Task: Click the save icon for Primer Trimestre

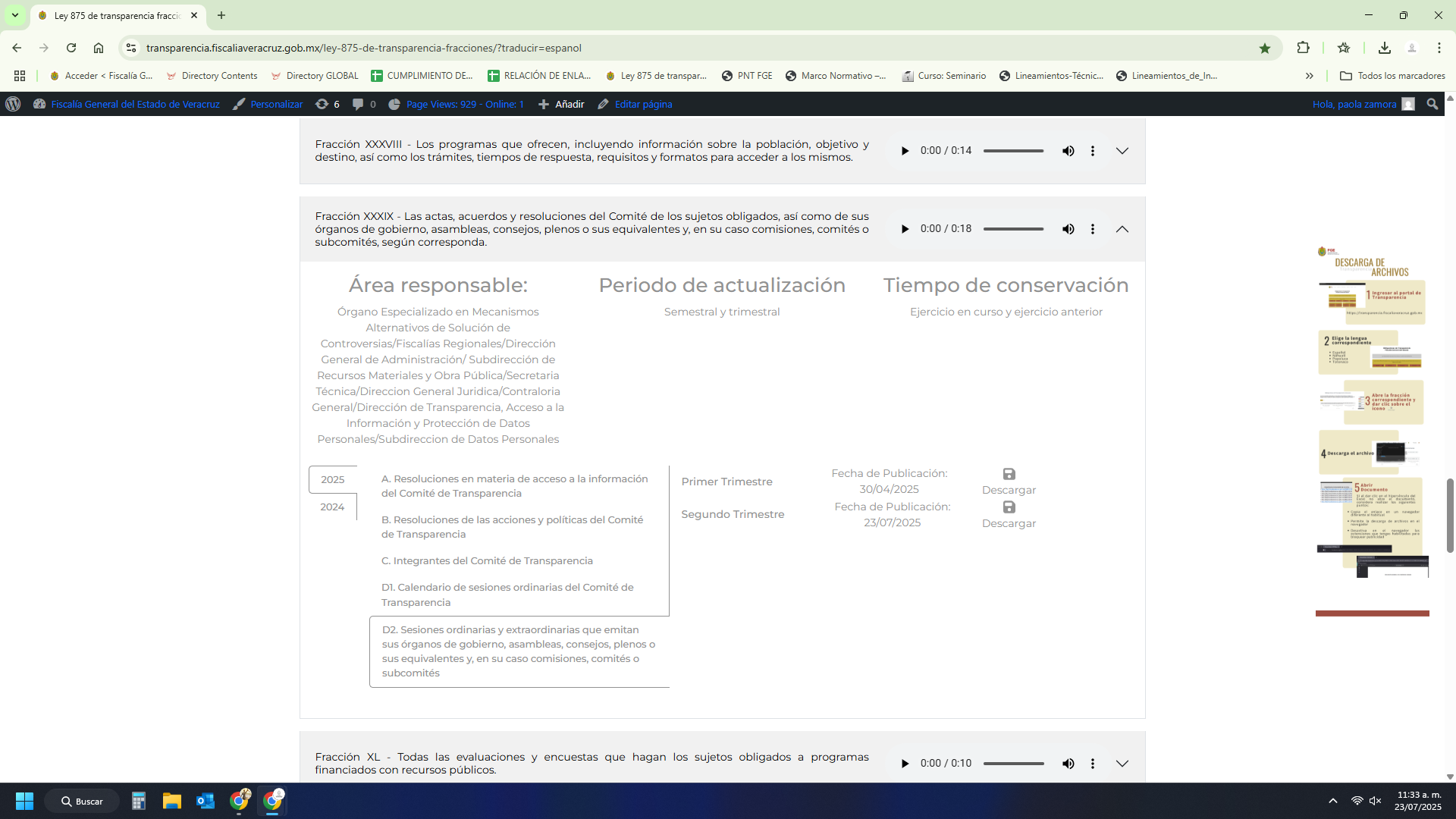Action: tap(1009, 474)
